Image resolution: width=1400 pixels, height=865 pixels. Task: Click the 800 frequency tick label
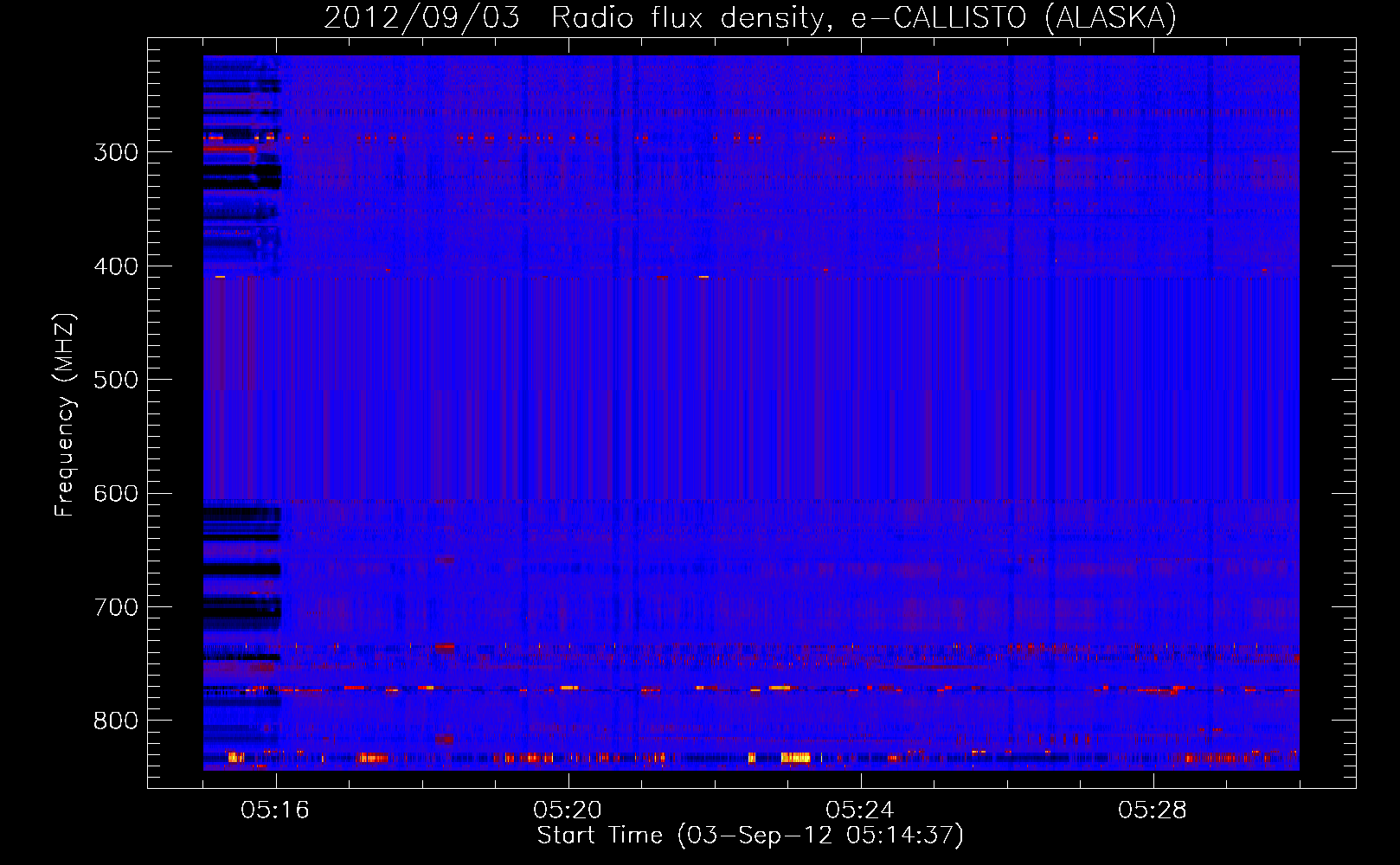[116, 721]
